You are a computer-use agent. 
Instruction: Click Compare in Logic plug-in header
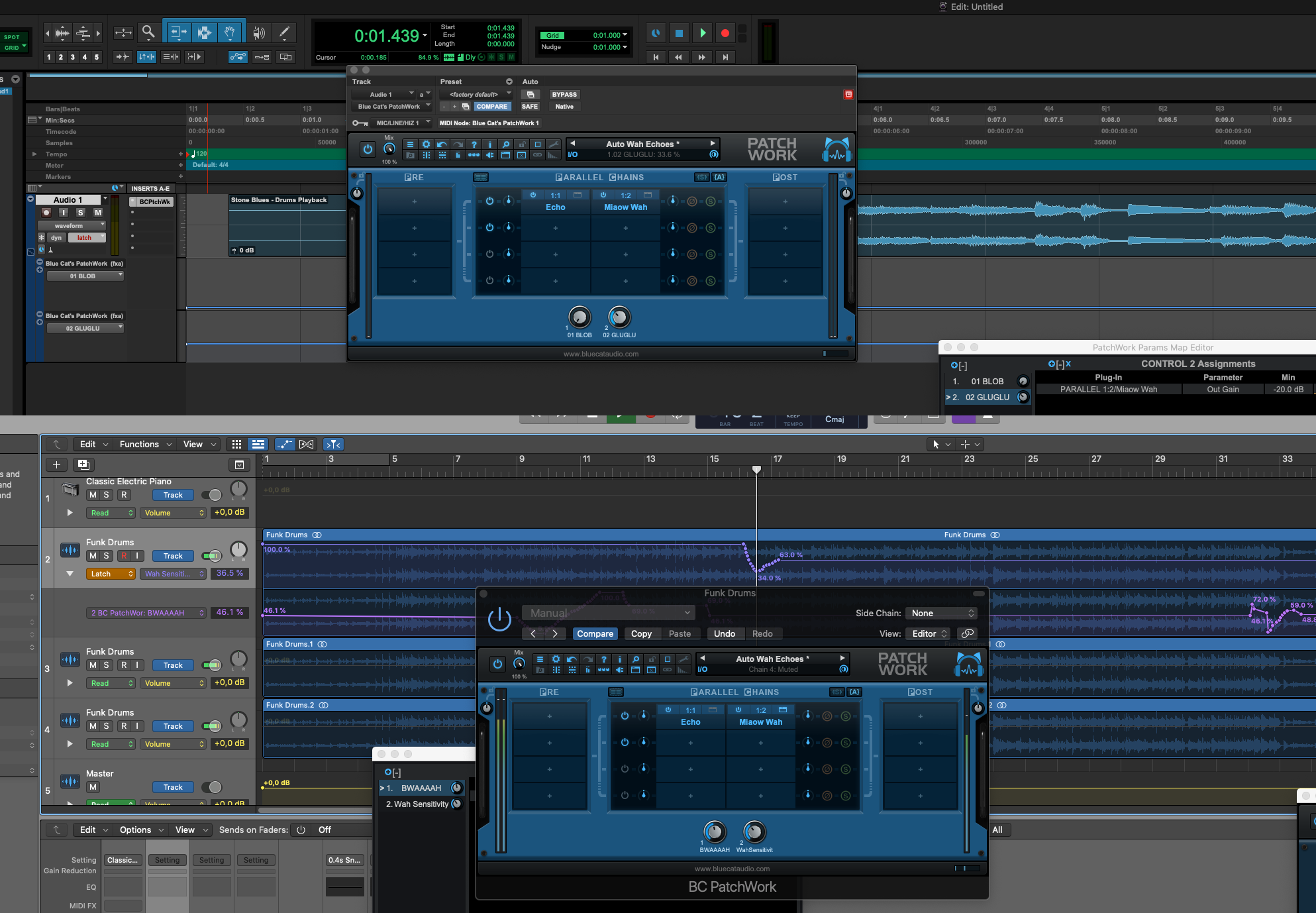595,634
